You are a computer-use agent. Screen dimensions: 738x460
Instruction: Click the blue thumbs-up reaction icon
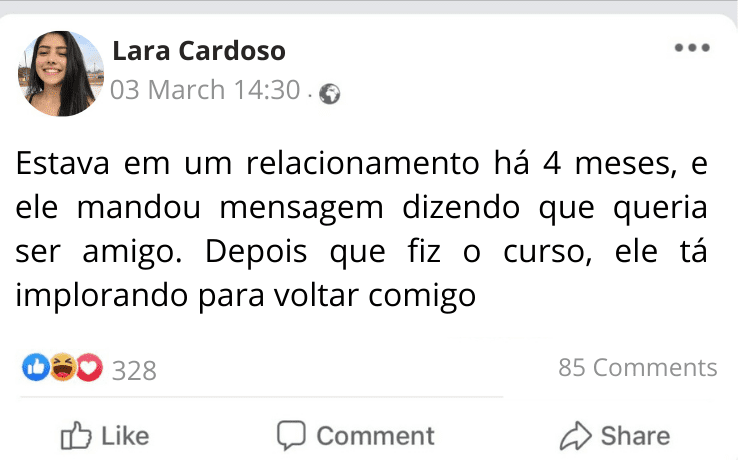point(36,369)
